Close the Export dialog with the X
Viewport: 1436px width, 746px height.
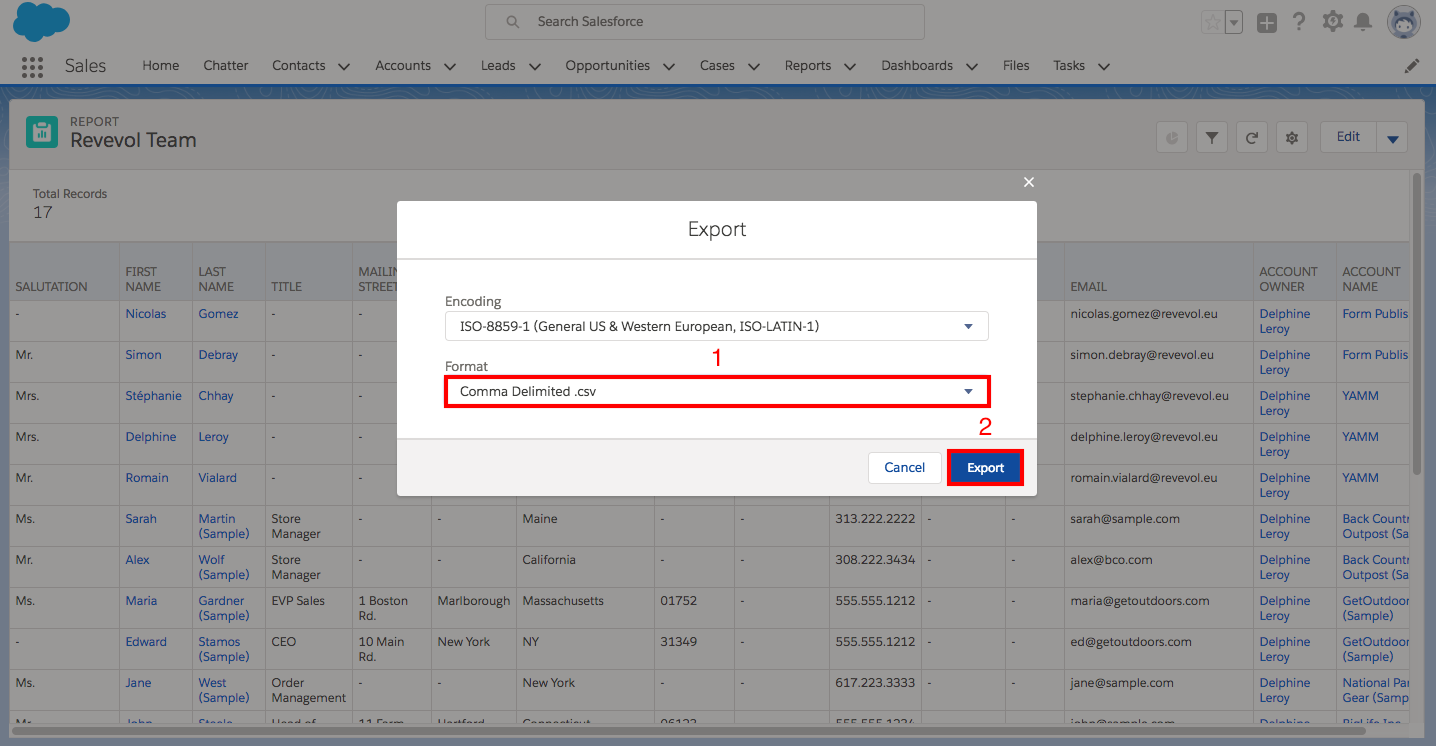[x=1029, y=182]
